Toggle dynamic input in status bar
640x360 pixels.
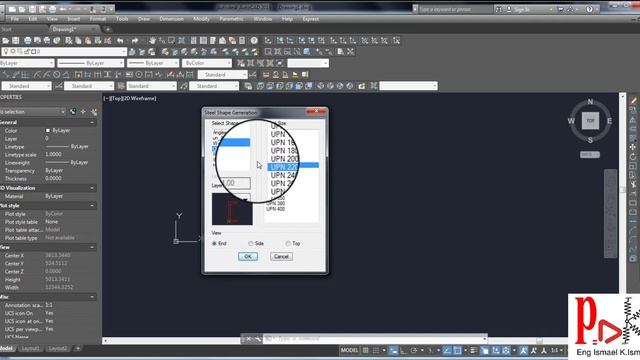pyautogui.click(x=394, y=350)
